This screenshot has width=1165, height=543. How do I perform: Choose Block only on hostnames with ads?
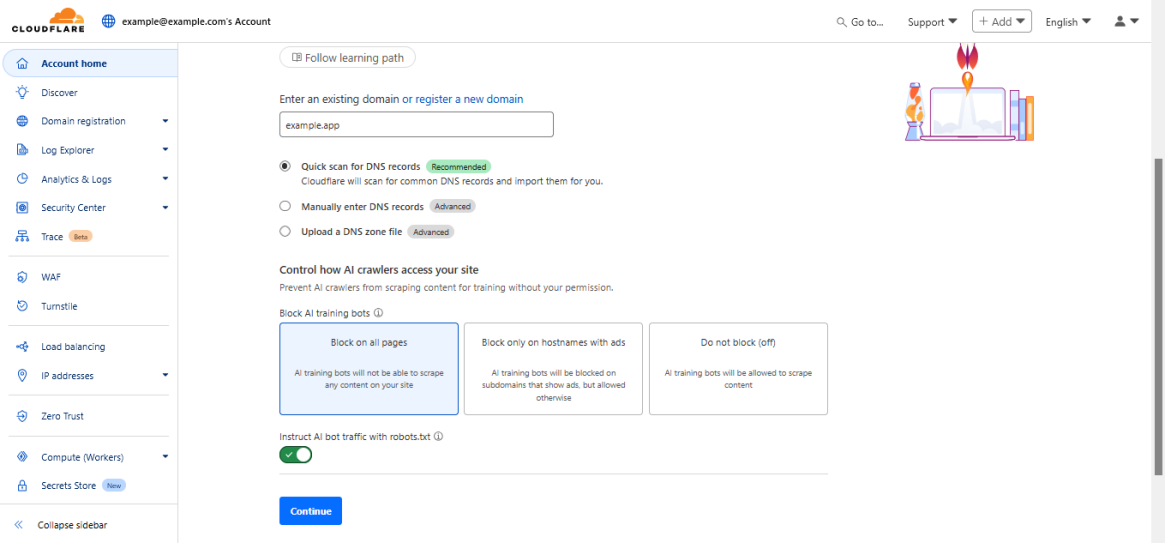[x=554, y=368]
